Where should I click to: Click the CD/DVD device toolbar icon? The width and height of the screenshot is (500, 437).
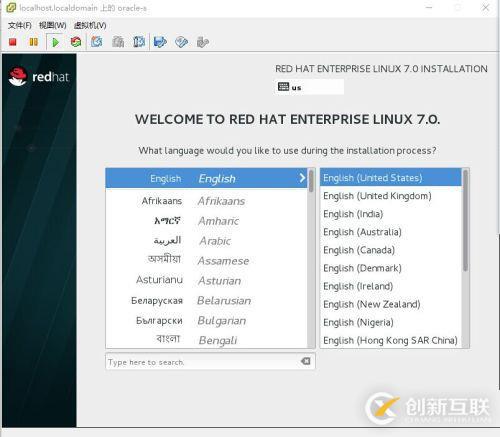pos(181,42)
